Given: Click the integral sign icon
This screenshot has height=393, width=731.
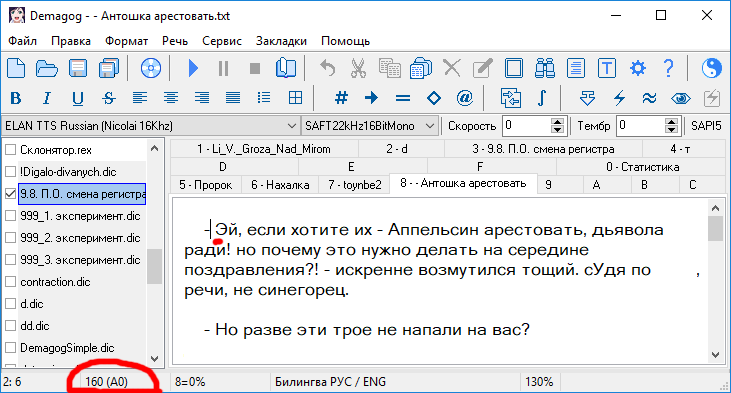Looking at the screenshot, I should pyautogui.click(x=541, y=98).
